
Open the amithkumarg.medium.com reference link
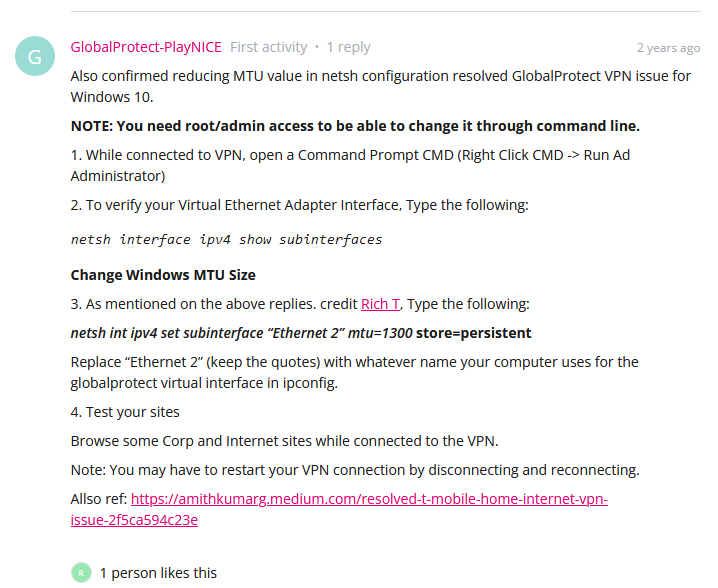point(339,509)
